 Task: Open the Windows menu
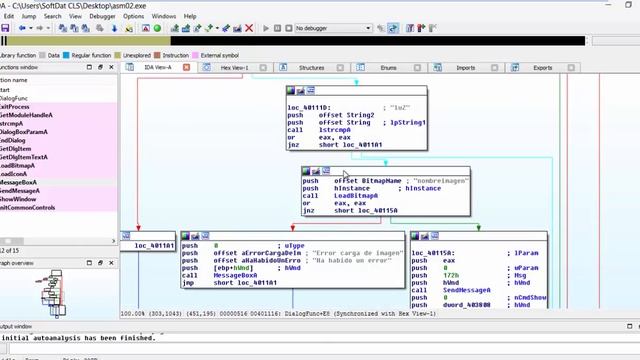[164, 16]
